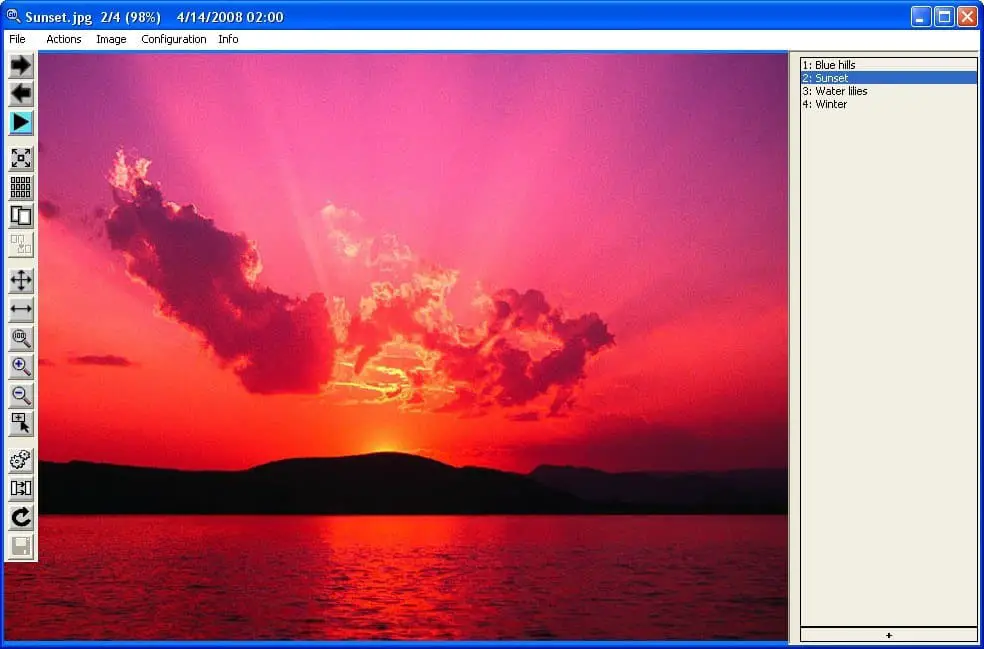Click the application icon in the title bar
This screenshot has width=984, height=649.
pyautogui.click(x=13, y=16)
